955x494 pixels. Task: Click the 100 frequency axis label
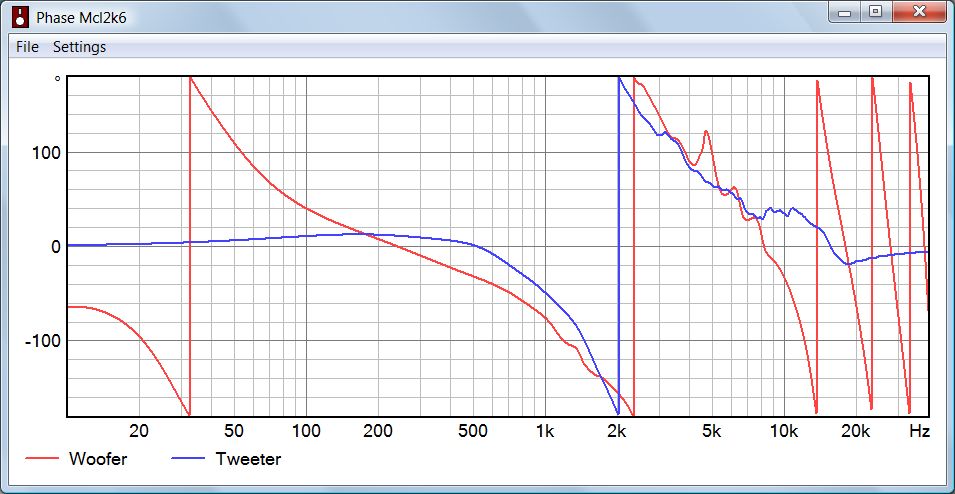point(306,431)
